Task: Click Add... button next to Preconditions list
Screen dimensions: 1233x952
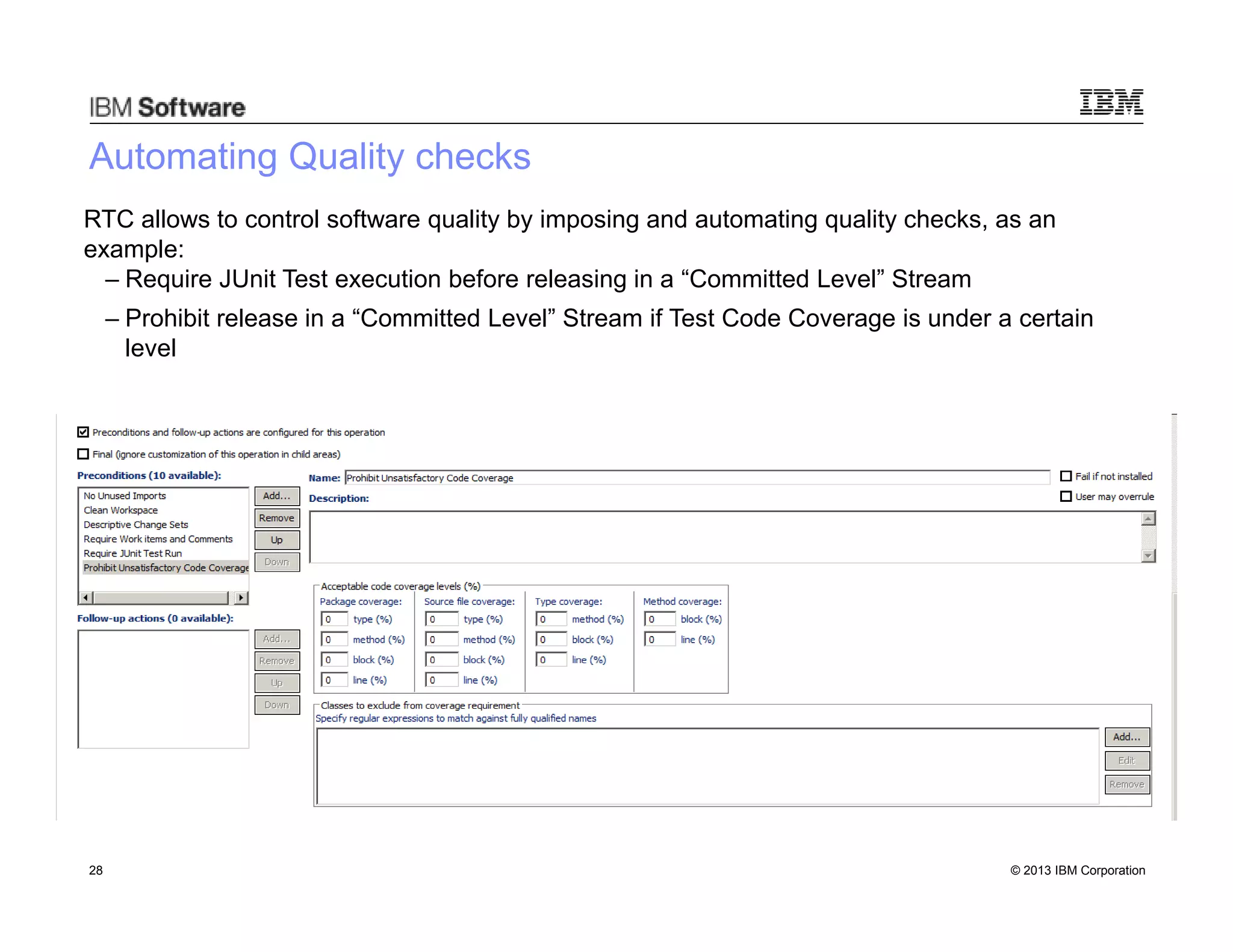Action: point(277,496)
